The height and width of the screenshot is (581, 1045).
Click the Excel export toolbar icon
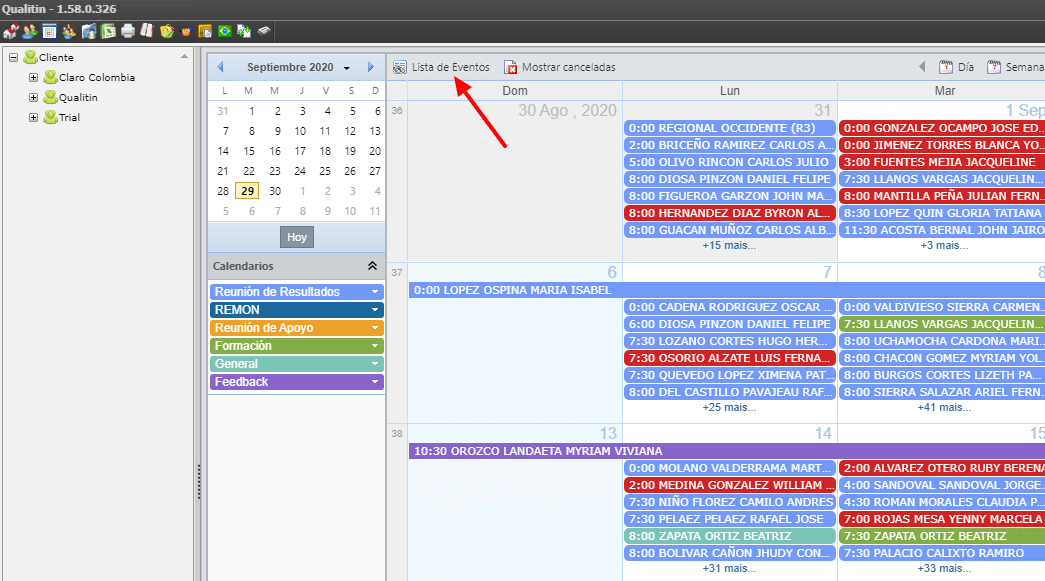[108, 31]
